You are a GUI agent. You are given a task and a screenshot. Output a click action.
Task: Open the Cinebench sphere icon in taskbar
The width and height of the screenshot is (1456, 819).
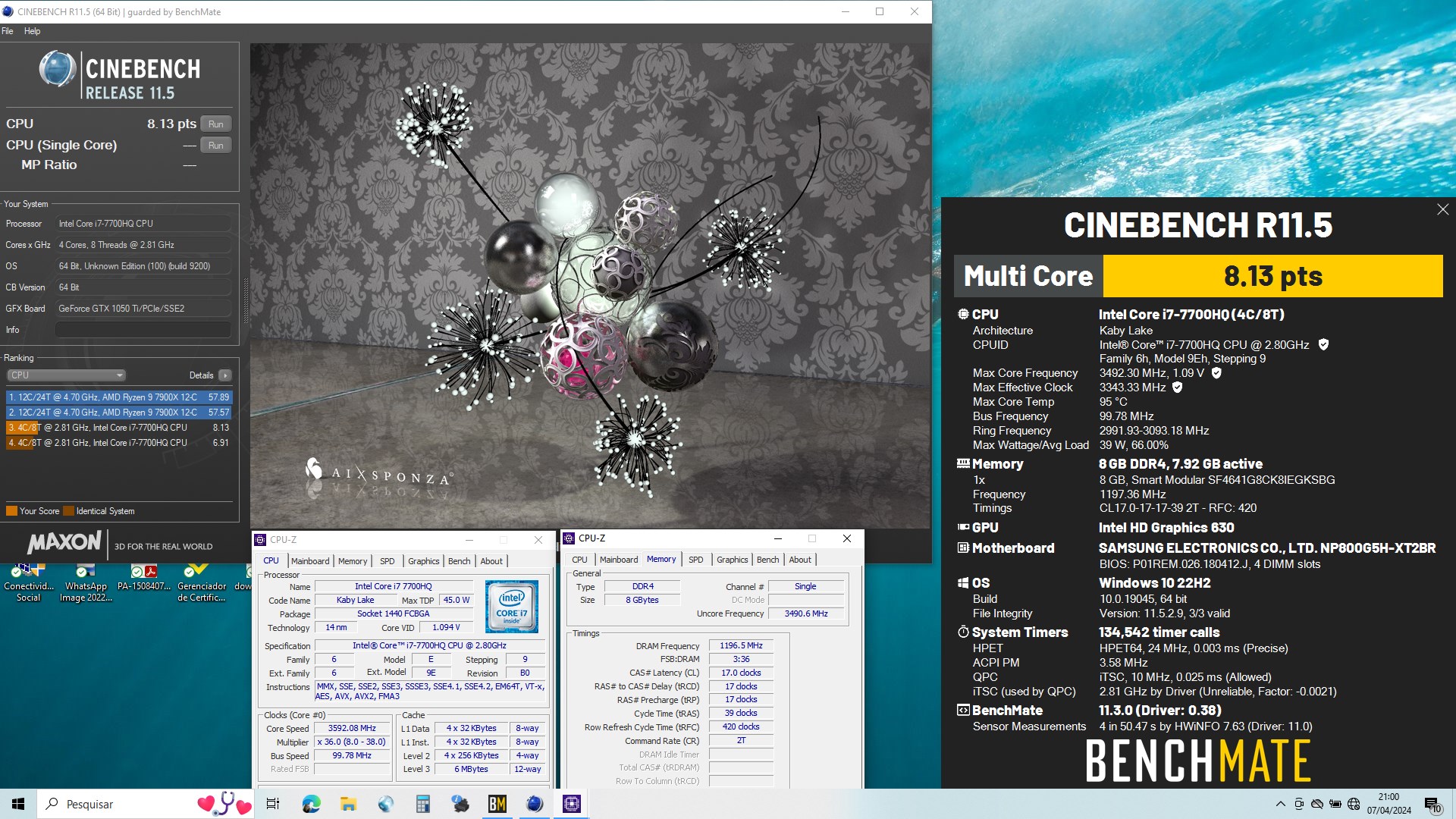point(535,804)
